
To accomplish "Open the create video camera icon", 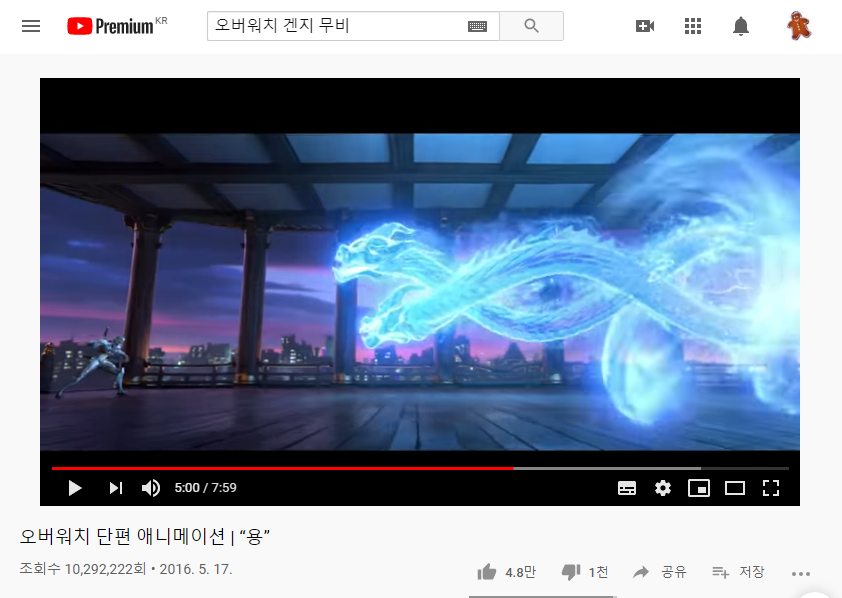I will [644, 26].
